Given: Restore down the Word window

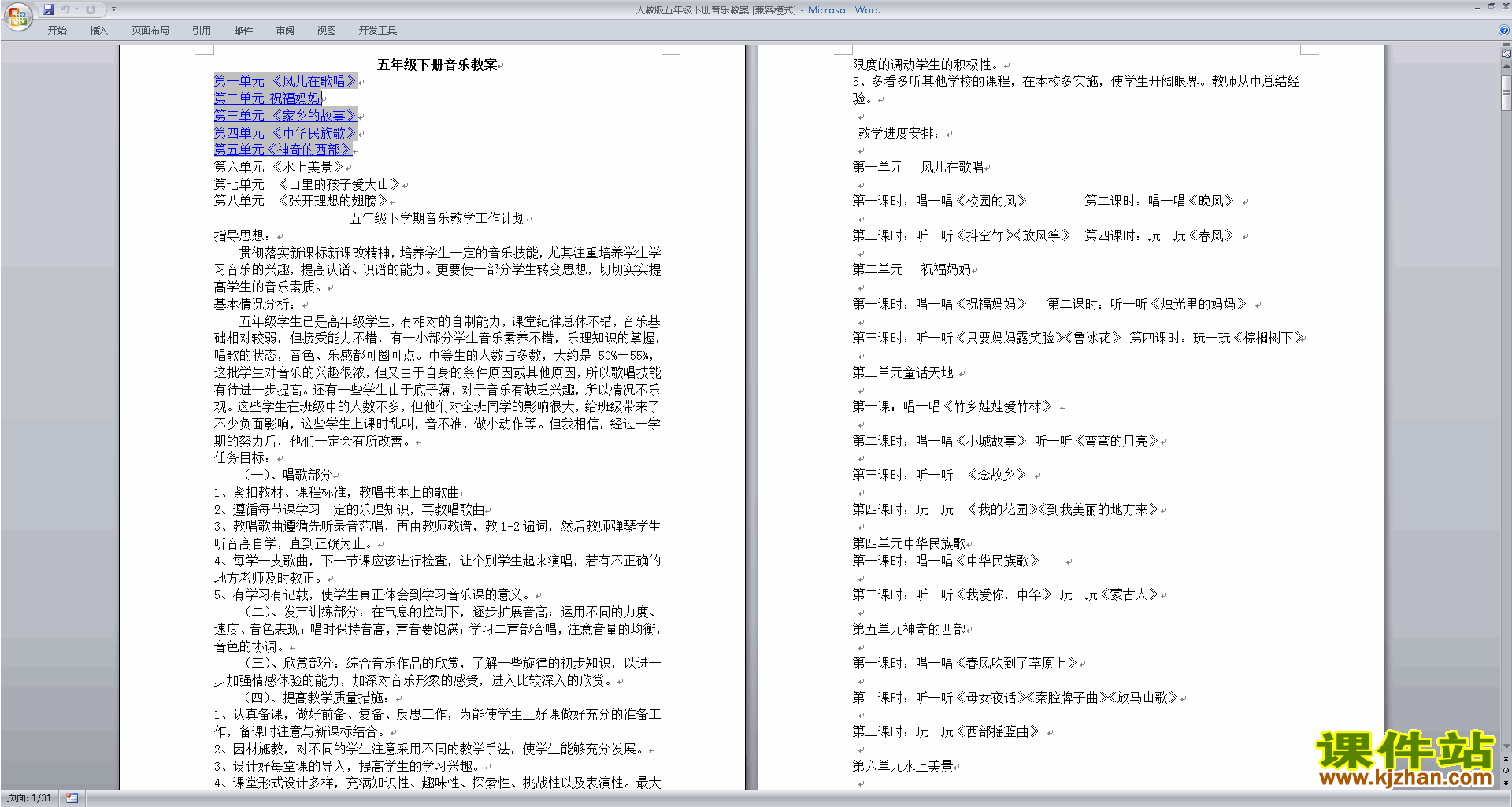Looking at the screenshot, I should click(x=1492, y=6).
